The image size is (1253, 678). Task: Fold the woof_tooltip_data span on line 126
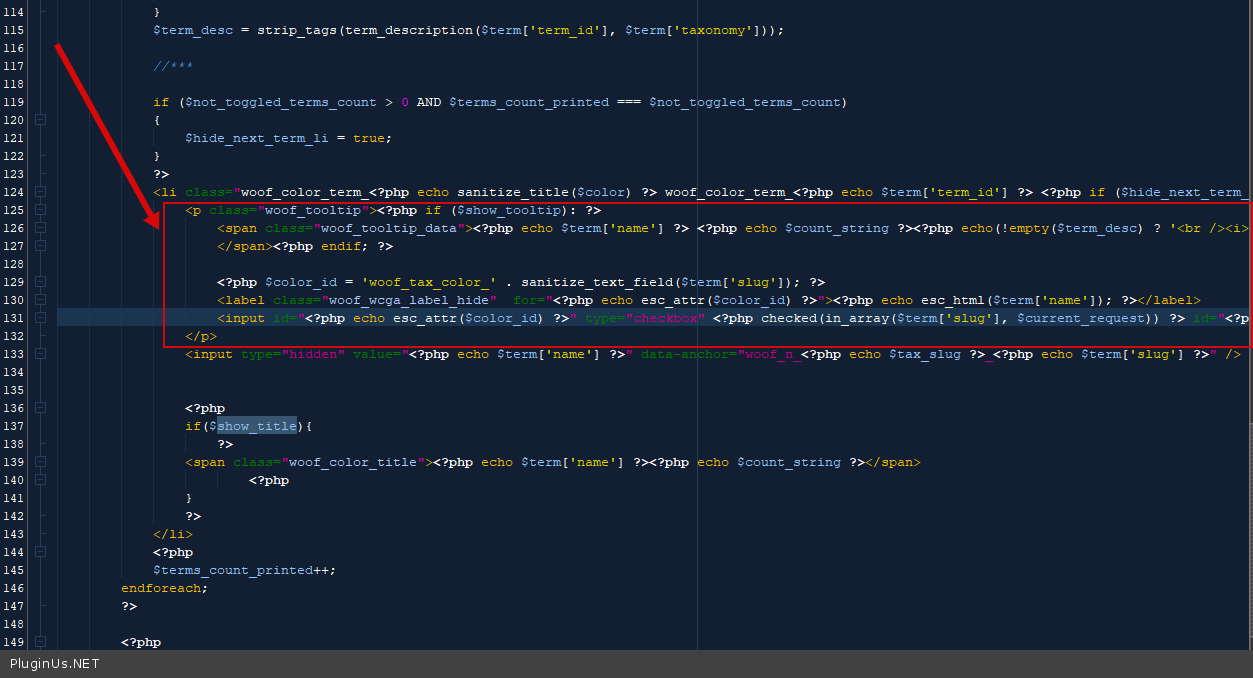click(41, 228)
